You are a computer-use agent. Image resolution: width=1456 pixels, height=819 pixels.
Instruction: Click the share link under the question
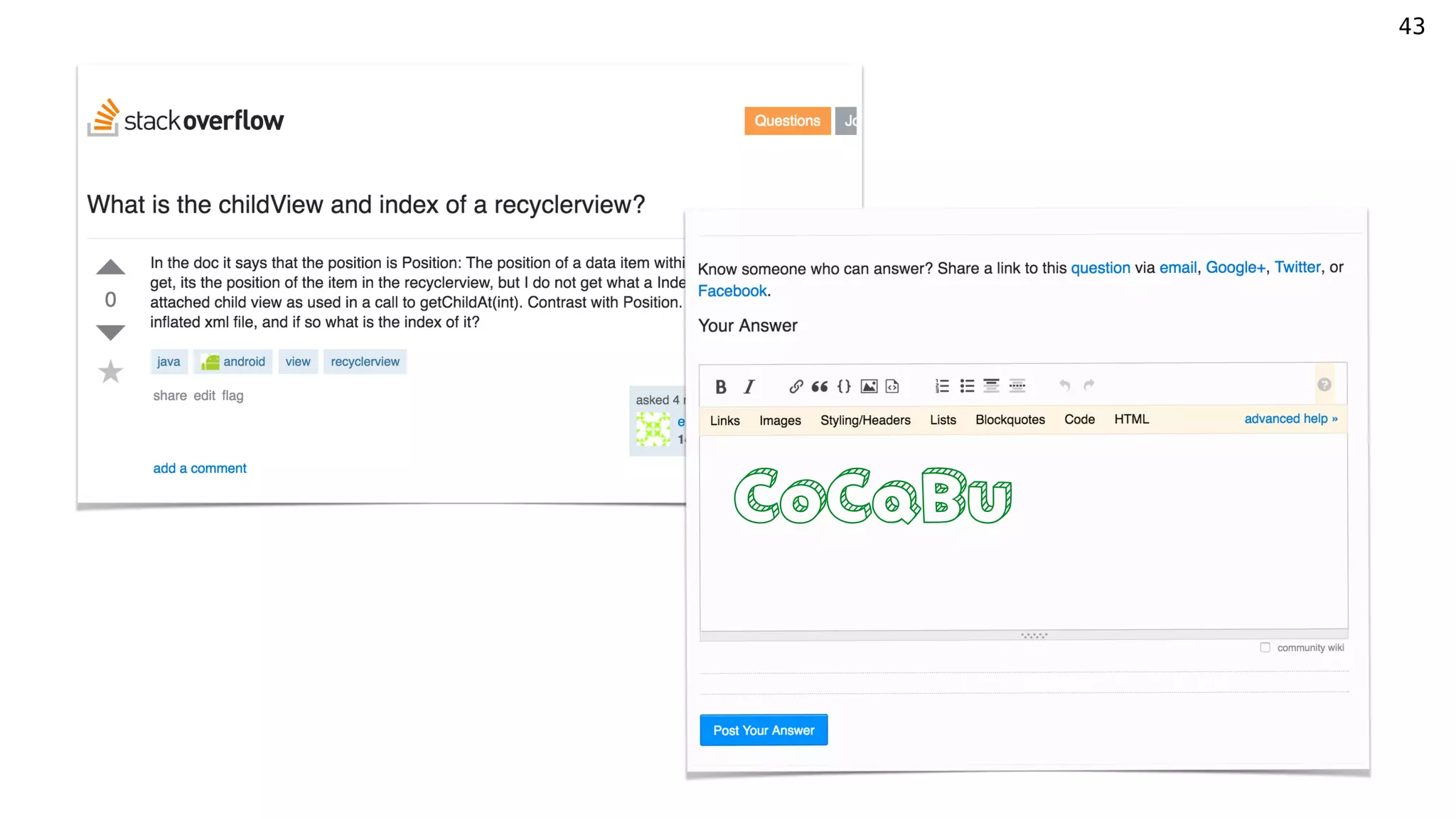[170, 395]
